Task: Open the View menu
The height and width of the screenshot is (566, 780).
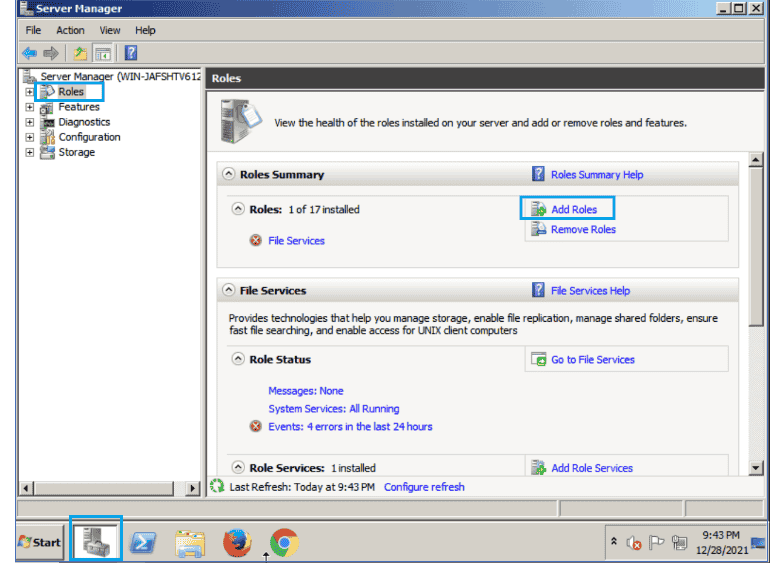Action: [109, 30]
